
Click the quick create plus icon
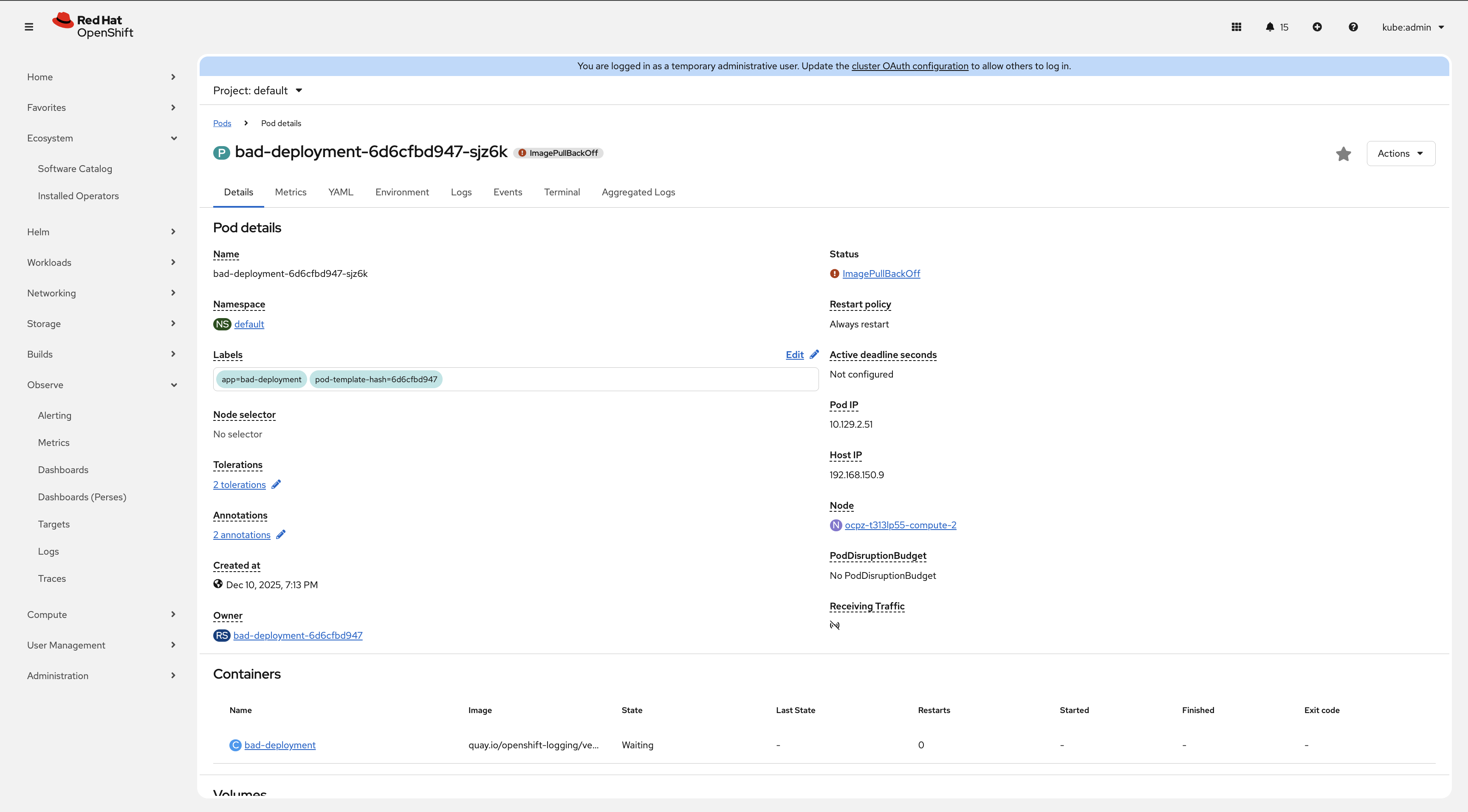point(1317,27)
